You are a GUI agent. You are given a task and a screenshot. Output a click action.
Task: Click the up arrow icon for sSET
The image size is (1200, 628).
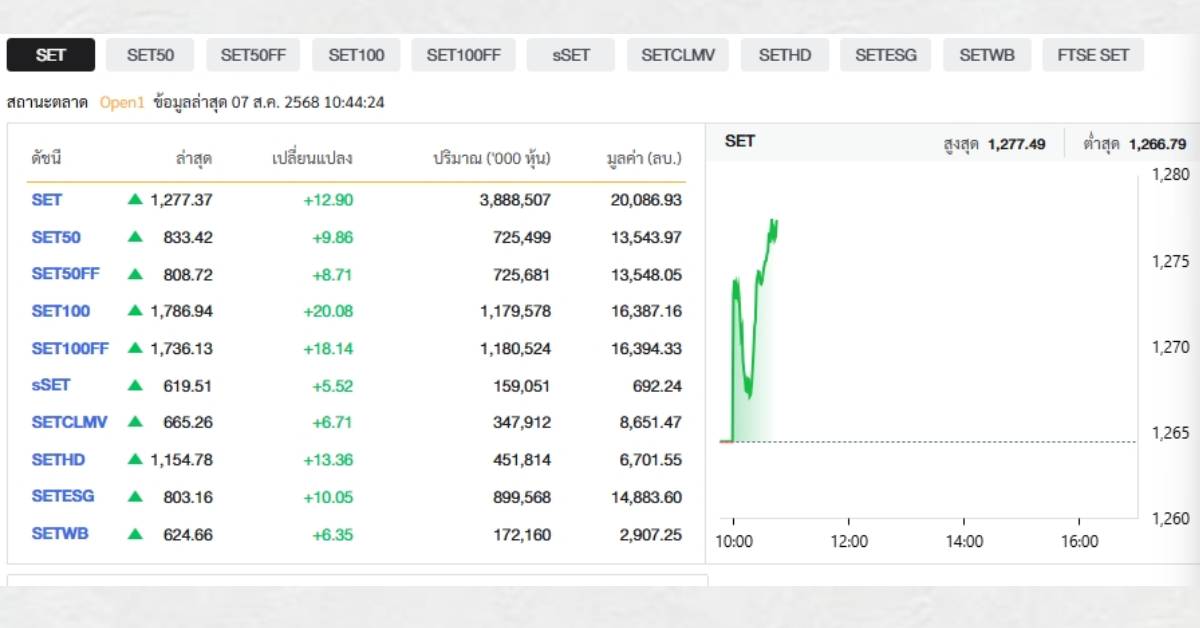click(135, 385)
